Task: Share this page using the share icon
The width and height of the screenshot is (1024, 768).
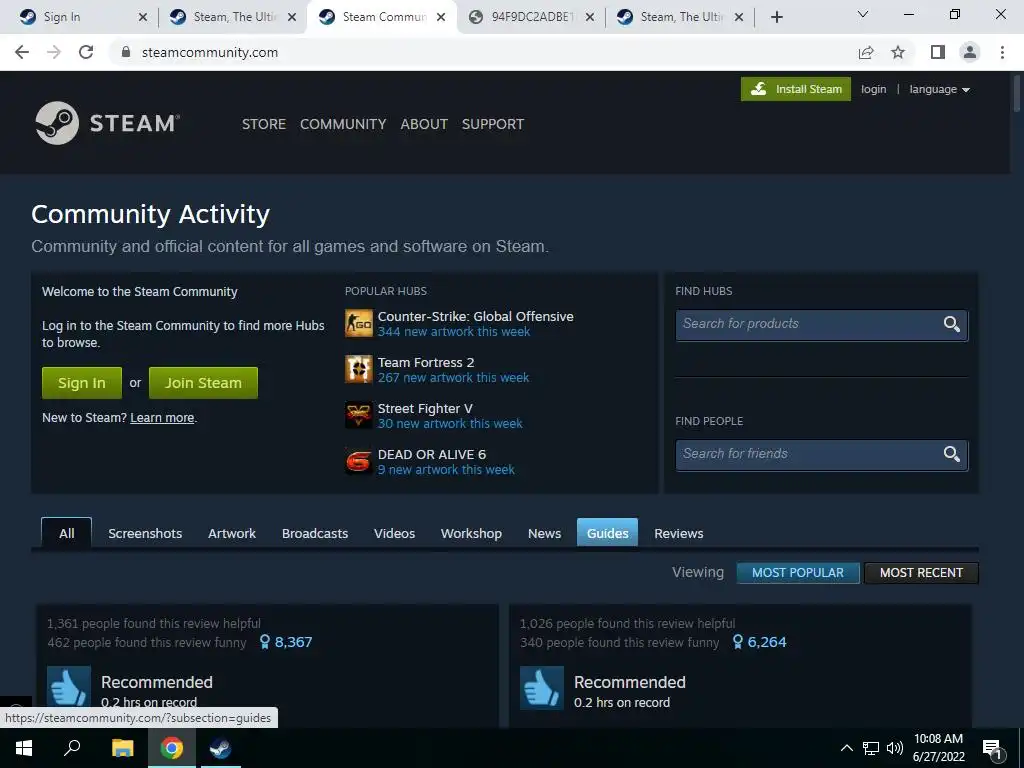Action: (866, 52)
